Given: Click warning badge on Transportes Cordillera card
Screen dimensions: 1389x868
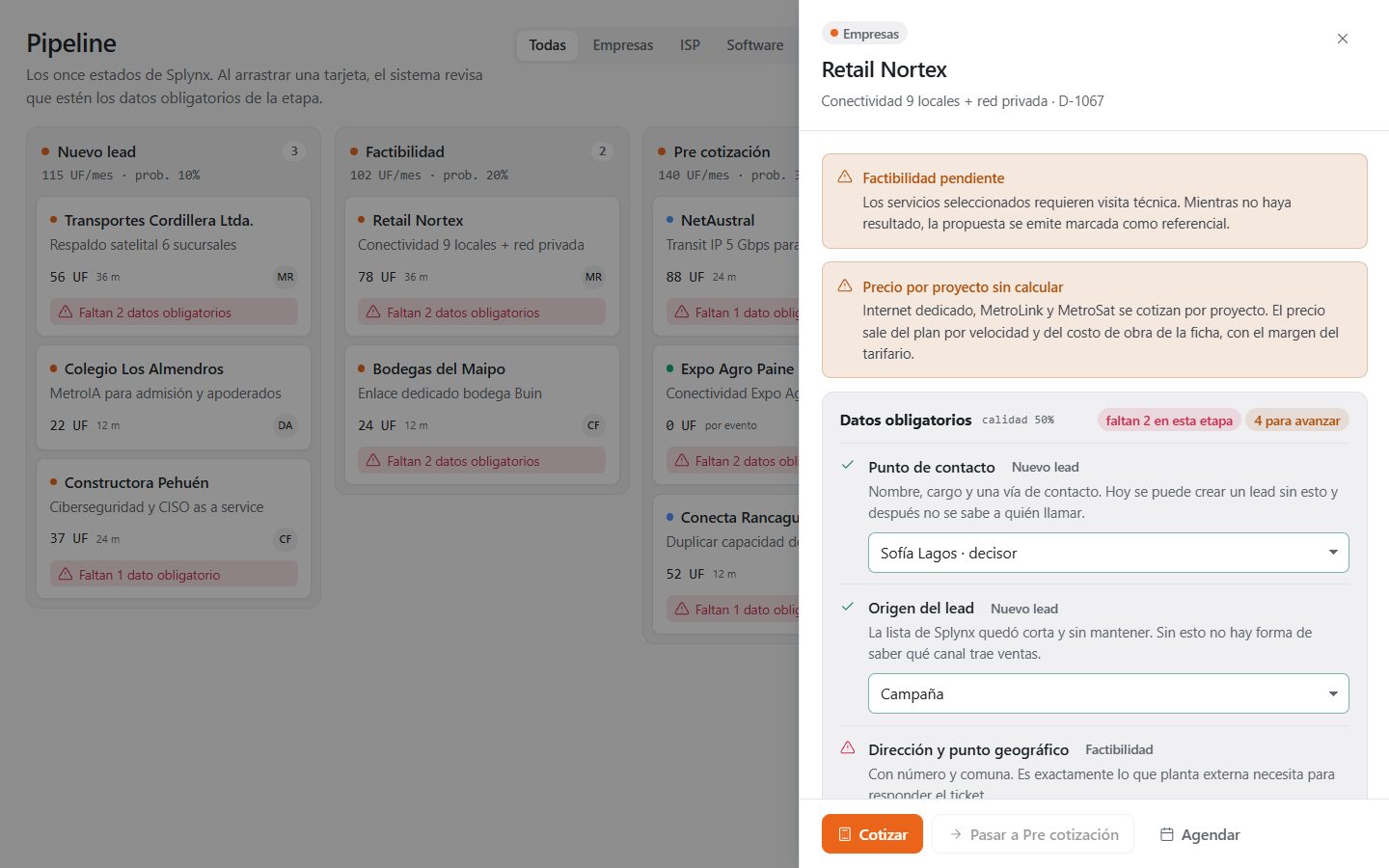Looking at the screenshot, I should click(x=174, y=312).
